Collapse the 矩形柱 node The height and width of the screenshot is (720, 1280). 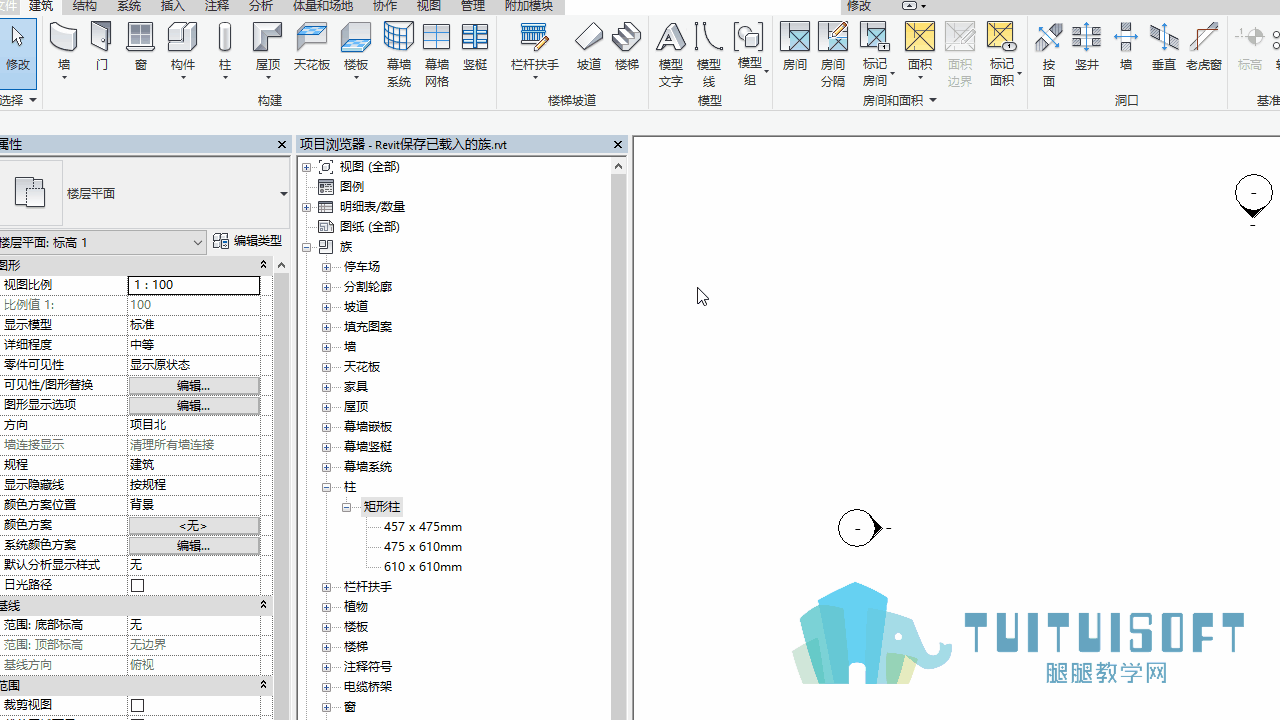pos(346,507)
